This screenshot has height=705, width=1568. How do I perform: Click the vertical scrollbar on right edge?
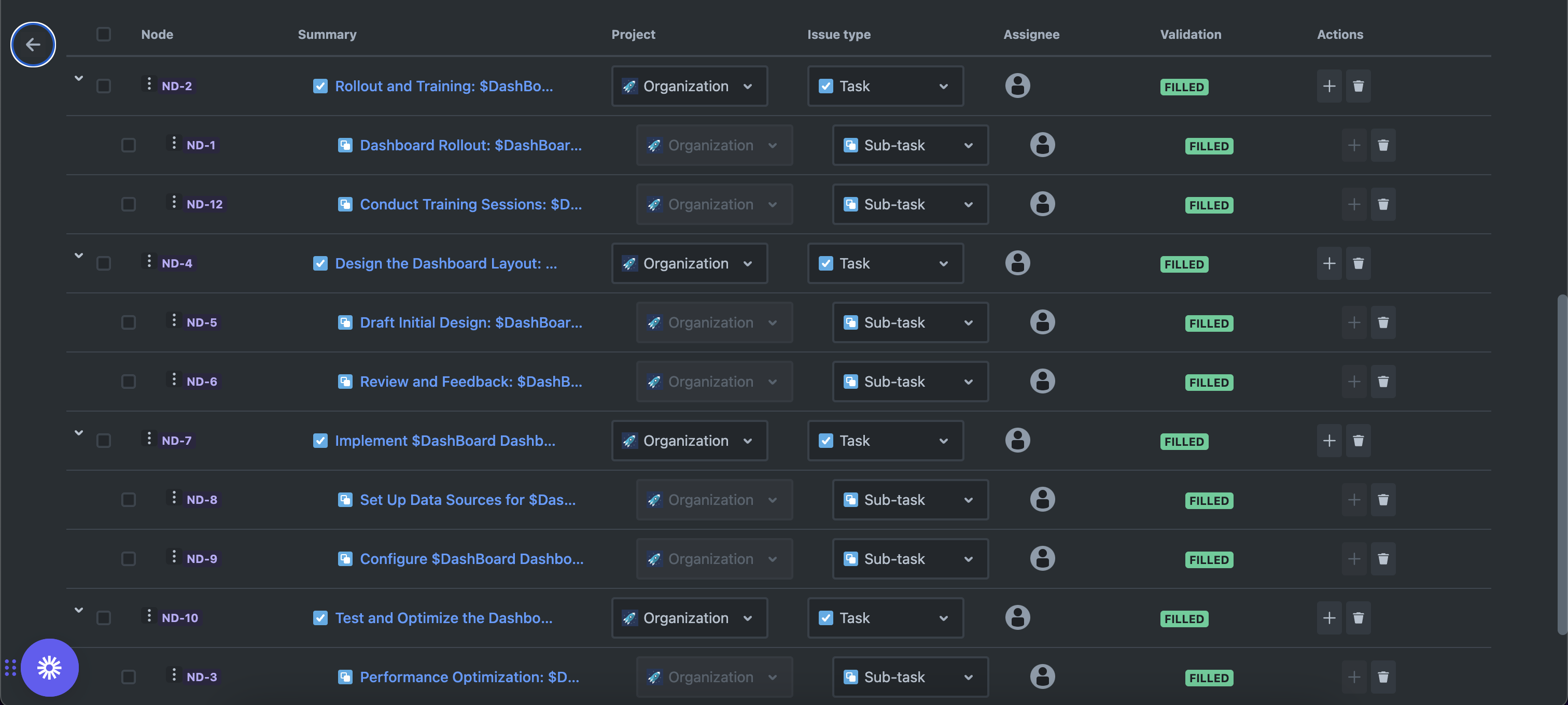(1561, 462)
